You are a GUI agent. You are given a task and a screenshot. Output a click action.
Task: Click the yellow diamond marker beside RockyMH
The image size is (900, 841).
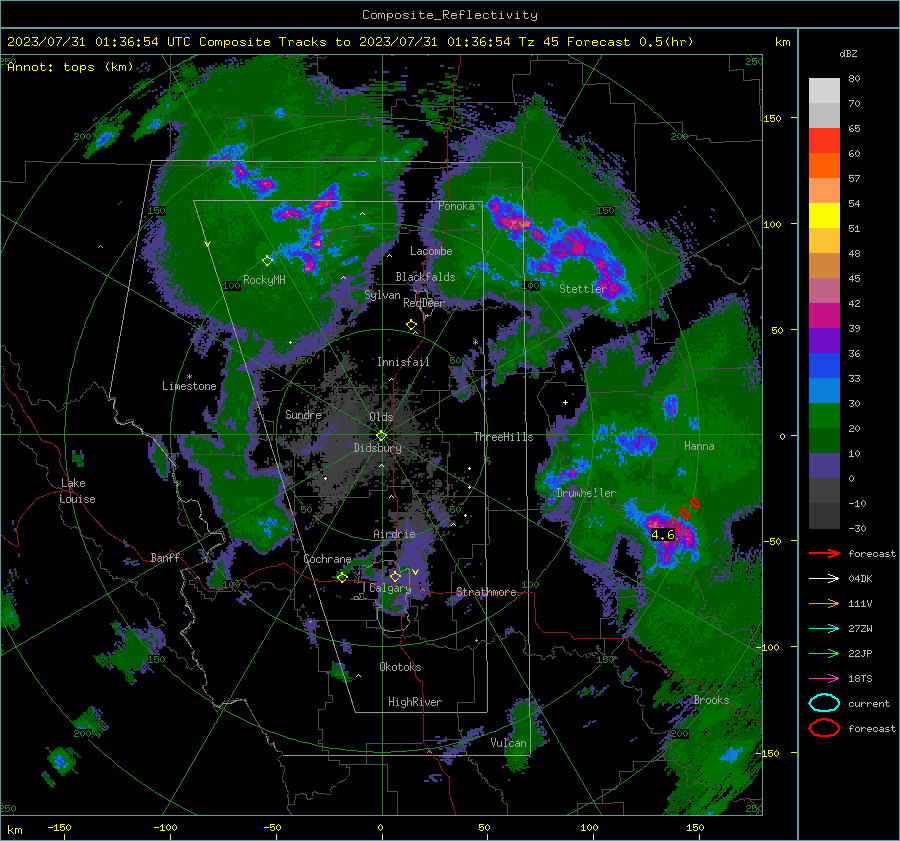[x=267, y=261]
